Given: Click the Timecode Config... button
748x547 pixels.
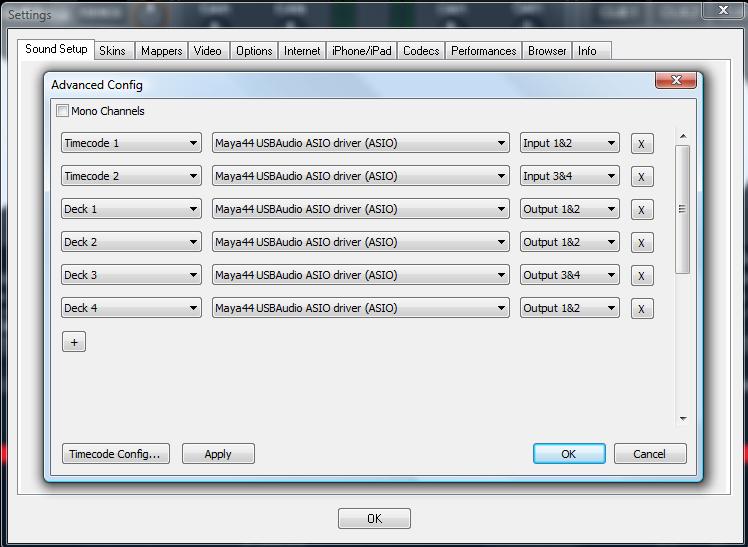Looking at the screenshot, I should (116, 454).
